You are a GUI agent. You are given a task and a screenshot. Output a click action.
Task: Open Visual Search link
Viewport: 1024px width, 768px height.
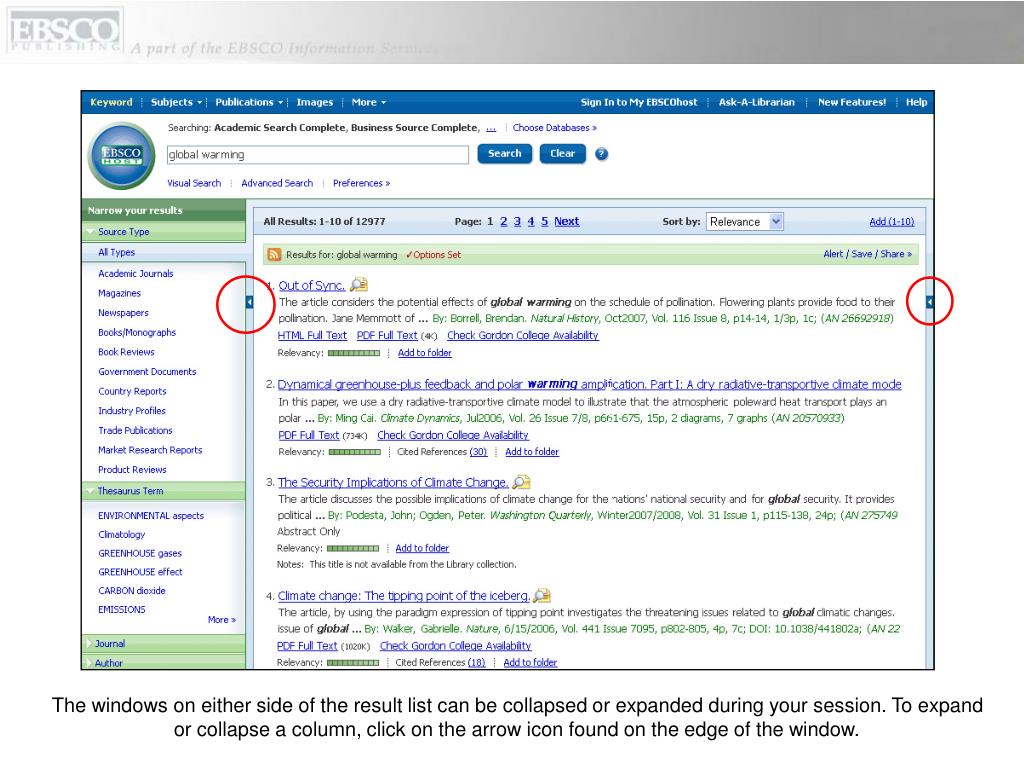coord(194,183)
